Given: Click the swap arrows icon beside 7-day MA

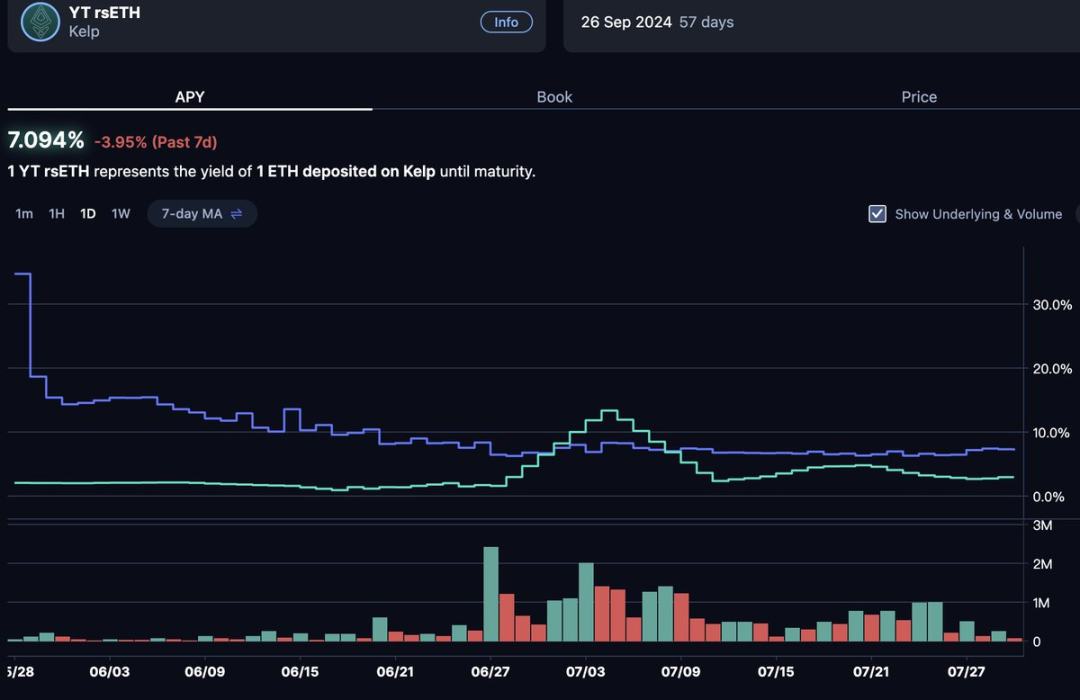Looking at the screenshot, I should (237, 214).
